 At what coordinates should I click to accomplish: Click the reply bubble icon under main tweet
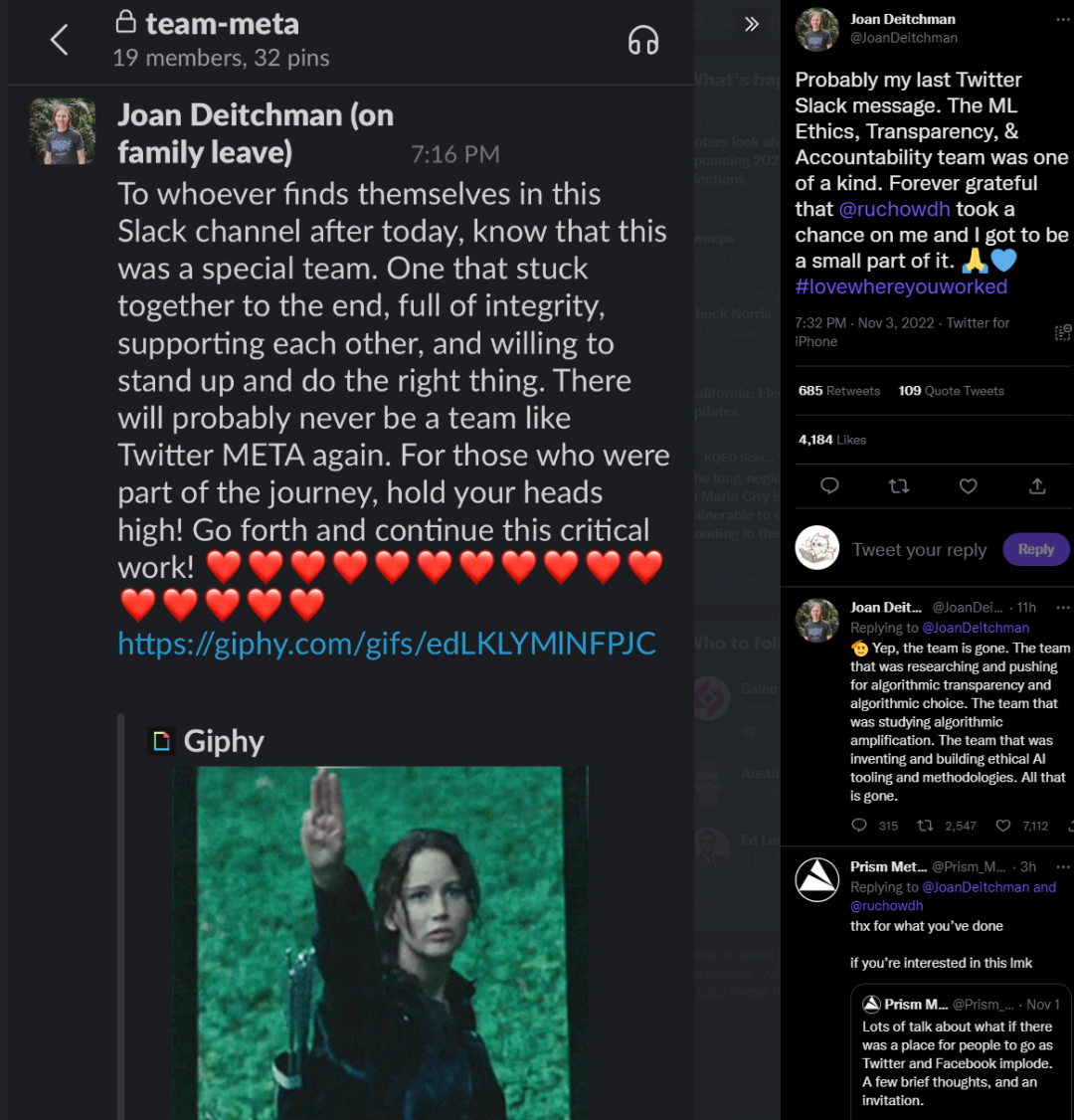829,485
